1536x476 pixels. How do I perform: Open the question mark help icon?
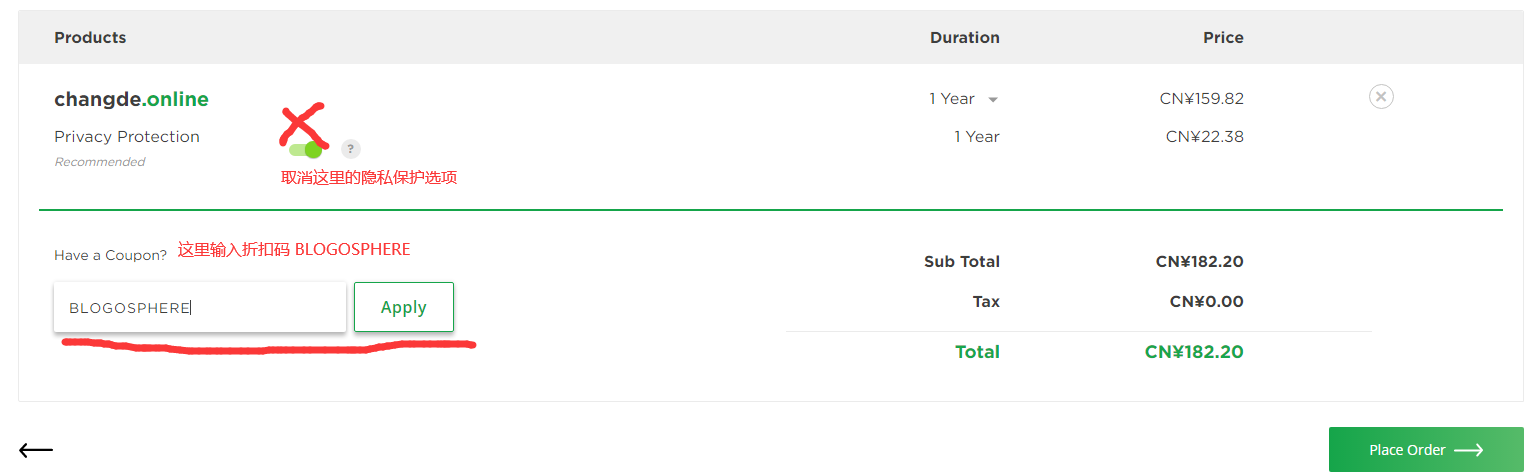(350, 149)
